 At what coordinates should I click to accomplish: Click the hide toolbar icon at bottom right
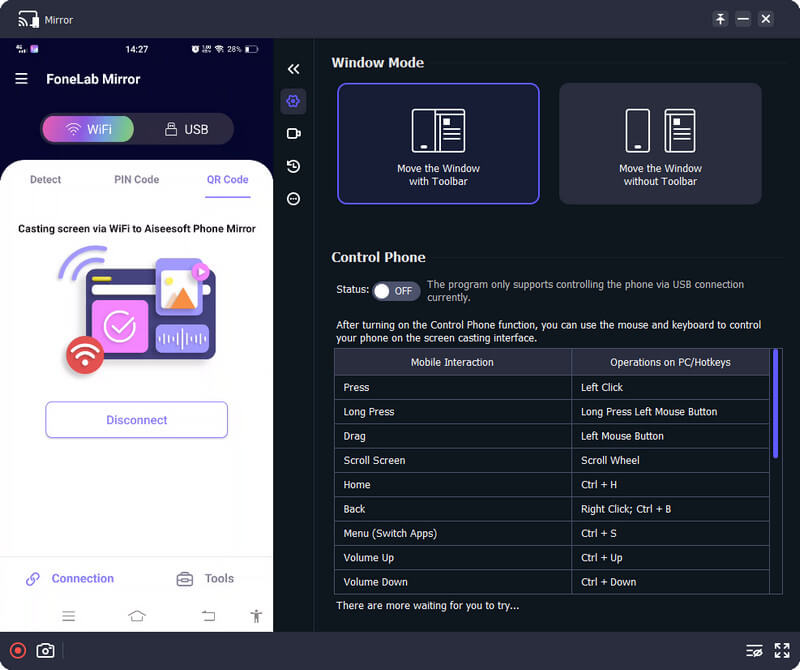coord(754,651)
